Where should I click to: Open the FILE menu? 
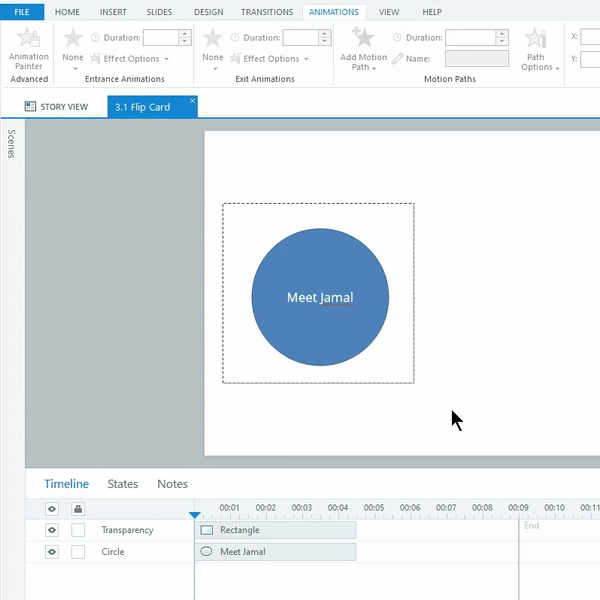(22, 12)
